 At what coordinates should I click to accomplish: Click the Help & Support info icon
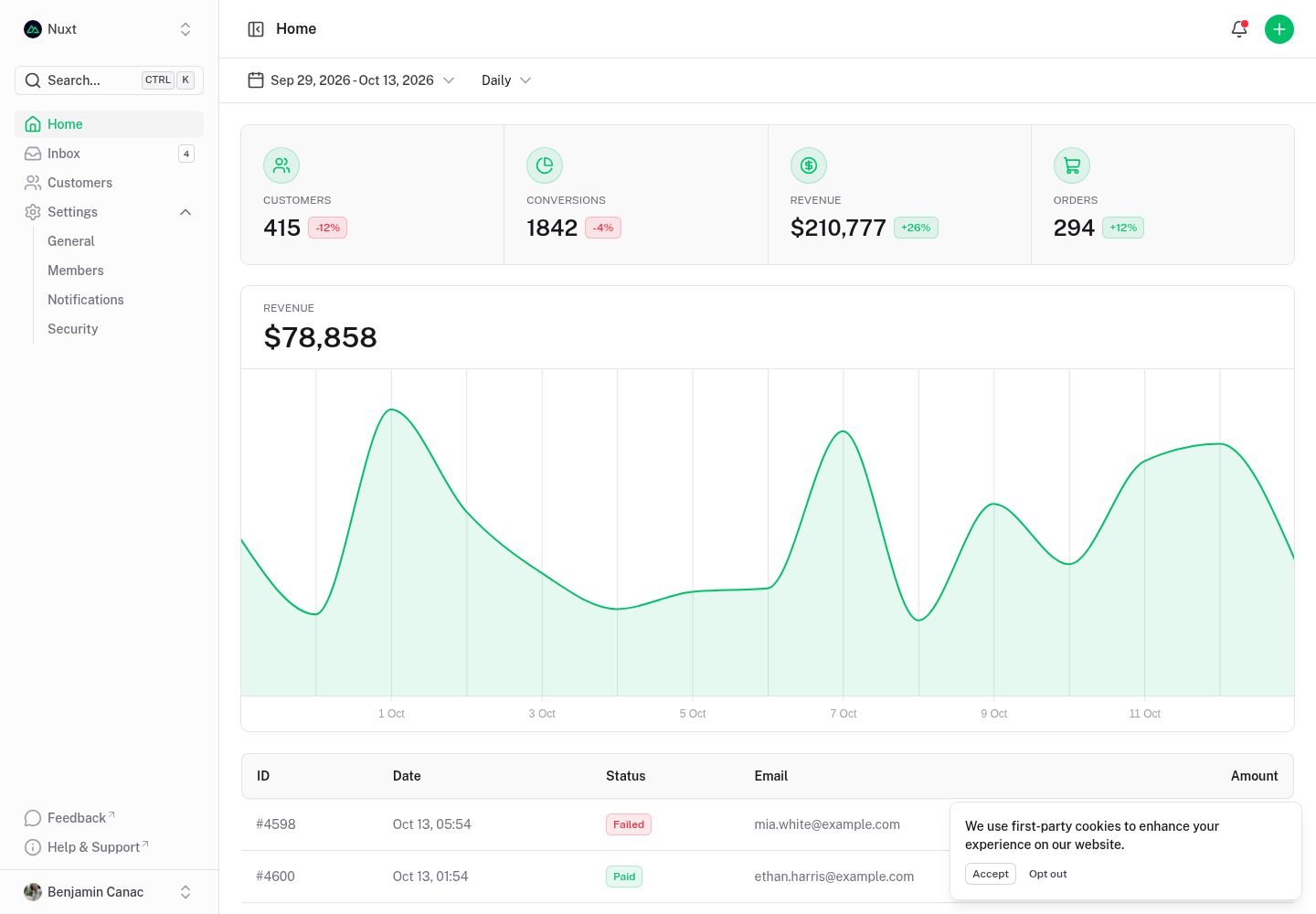point(33,847)
